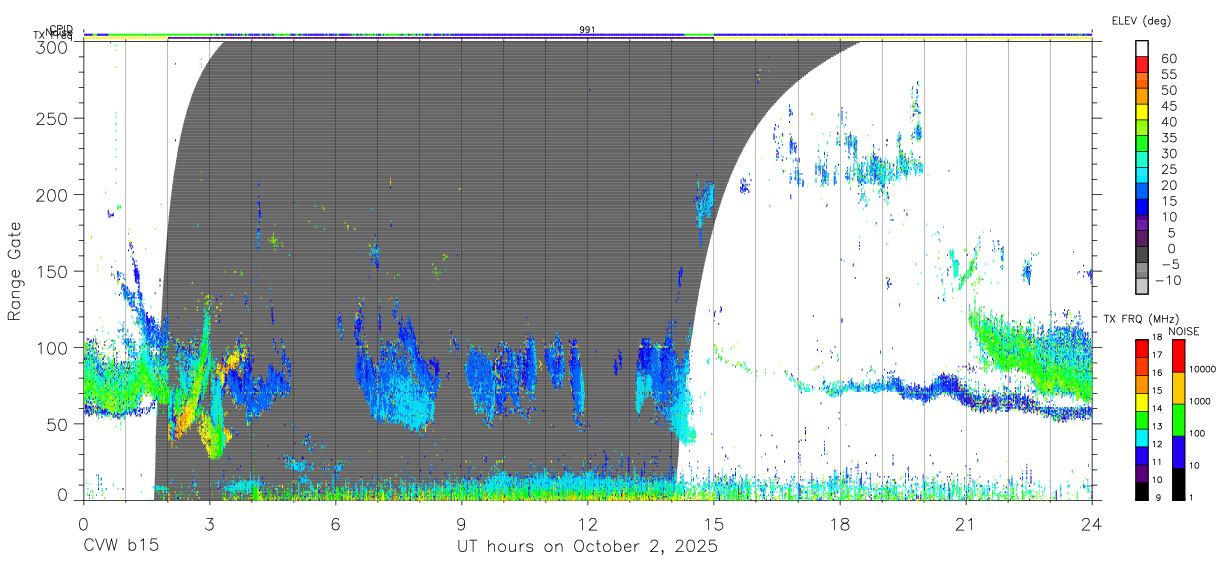The width and height of the screenshot is (1228, 567).
Task: Click the 300 range gate tick label
Action: 52,47
